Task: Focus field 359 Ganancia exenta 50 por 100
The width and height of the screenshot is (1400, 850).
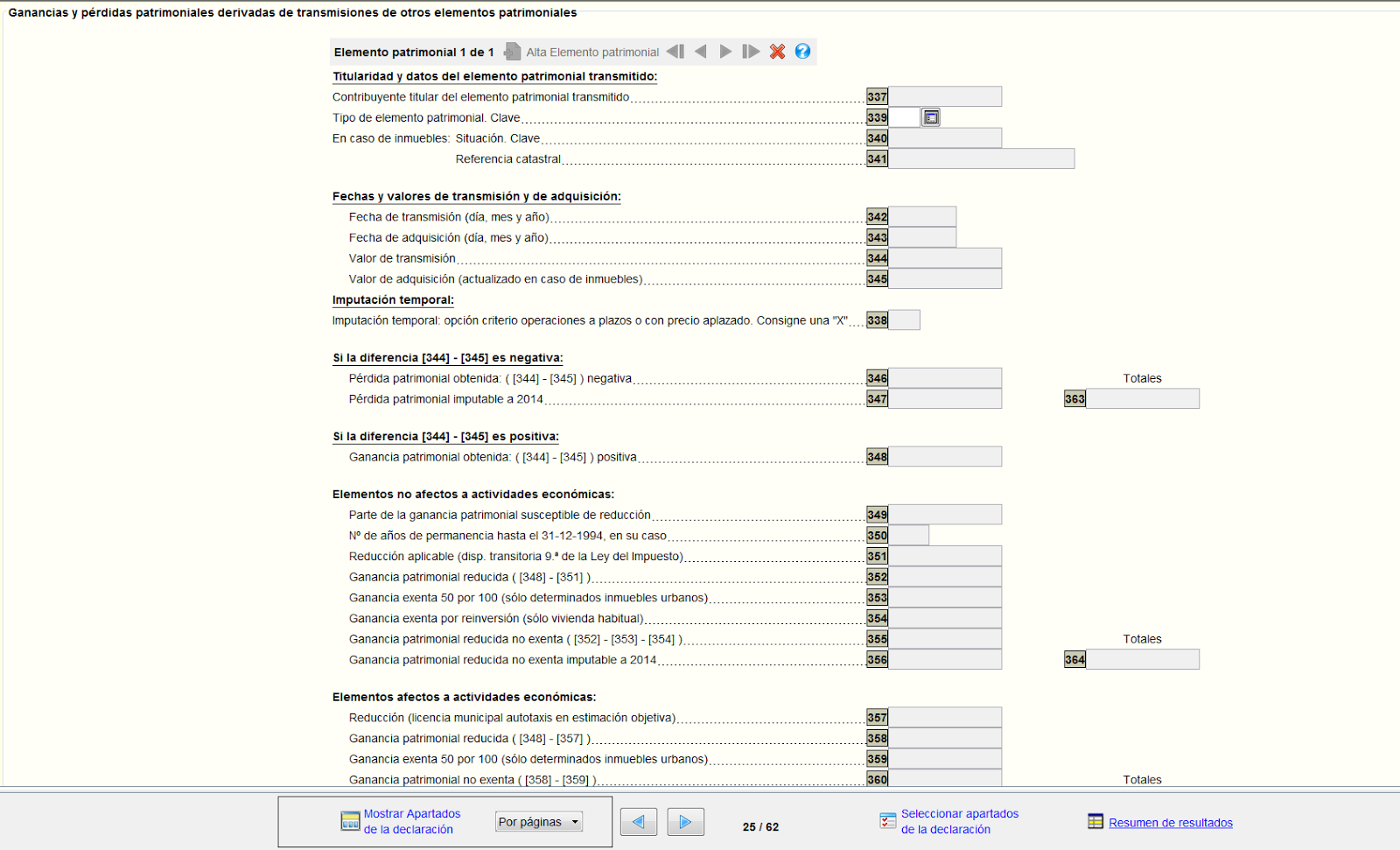Action: [945, 759]
